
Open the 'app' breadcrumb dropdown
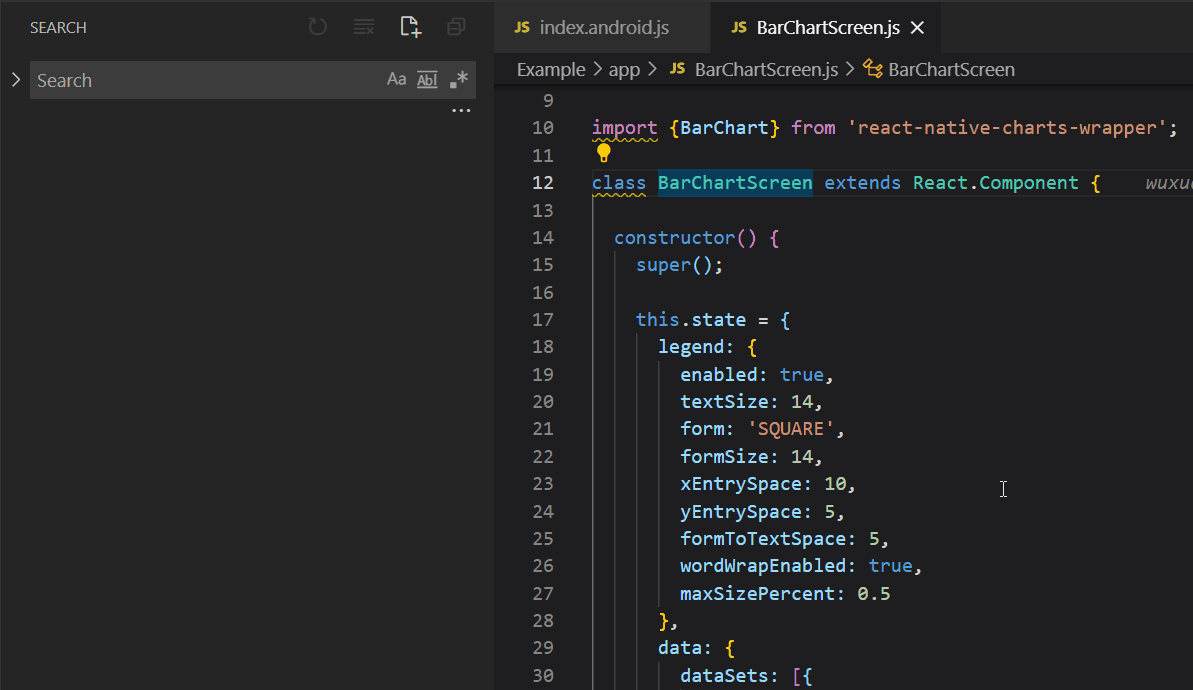624,69
